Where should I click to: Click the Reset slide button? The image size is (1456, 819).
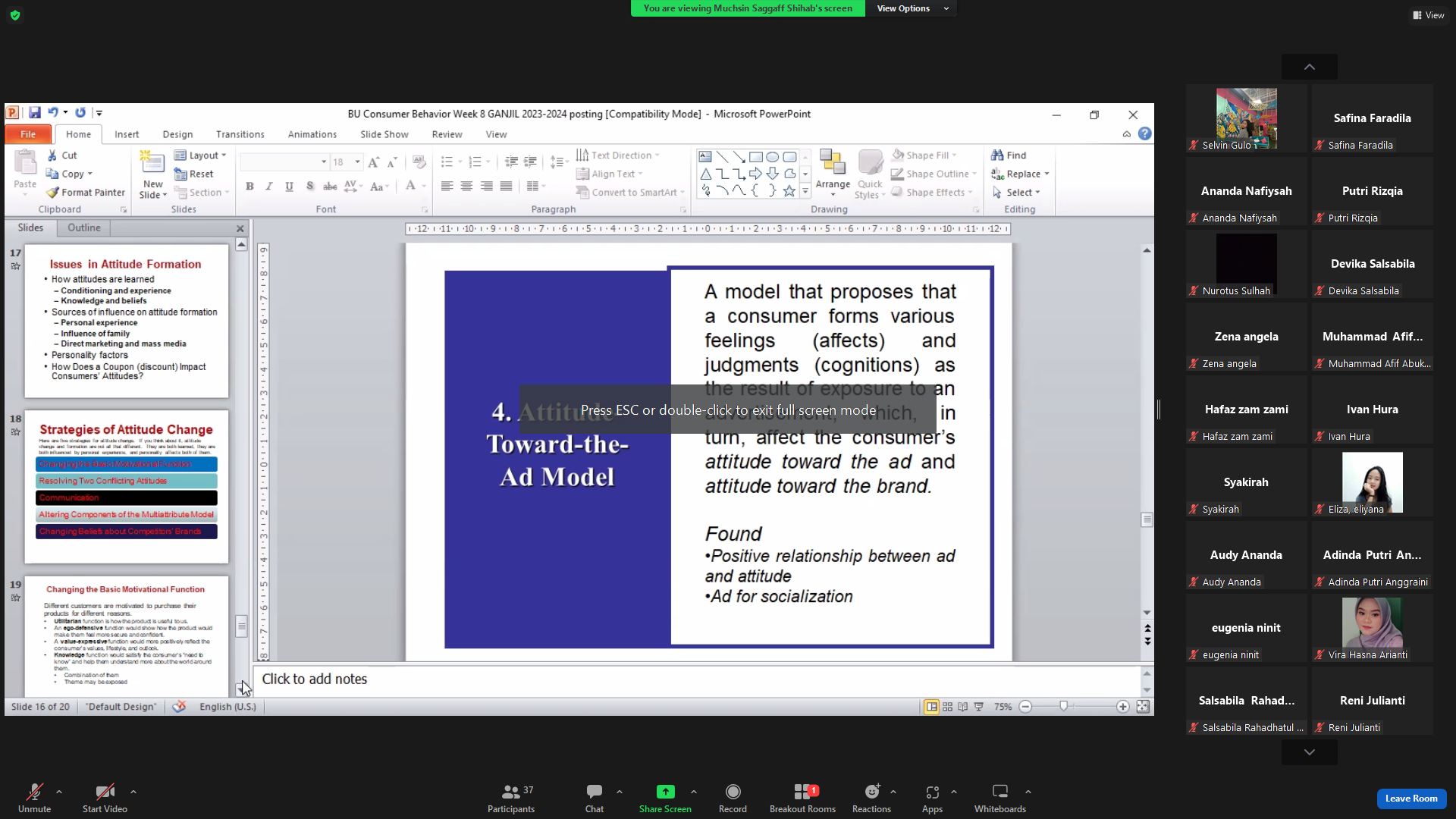194,174
